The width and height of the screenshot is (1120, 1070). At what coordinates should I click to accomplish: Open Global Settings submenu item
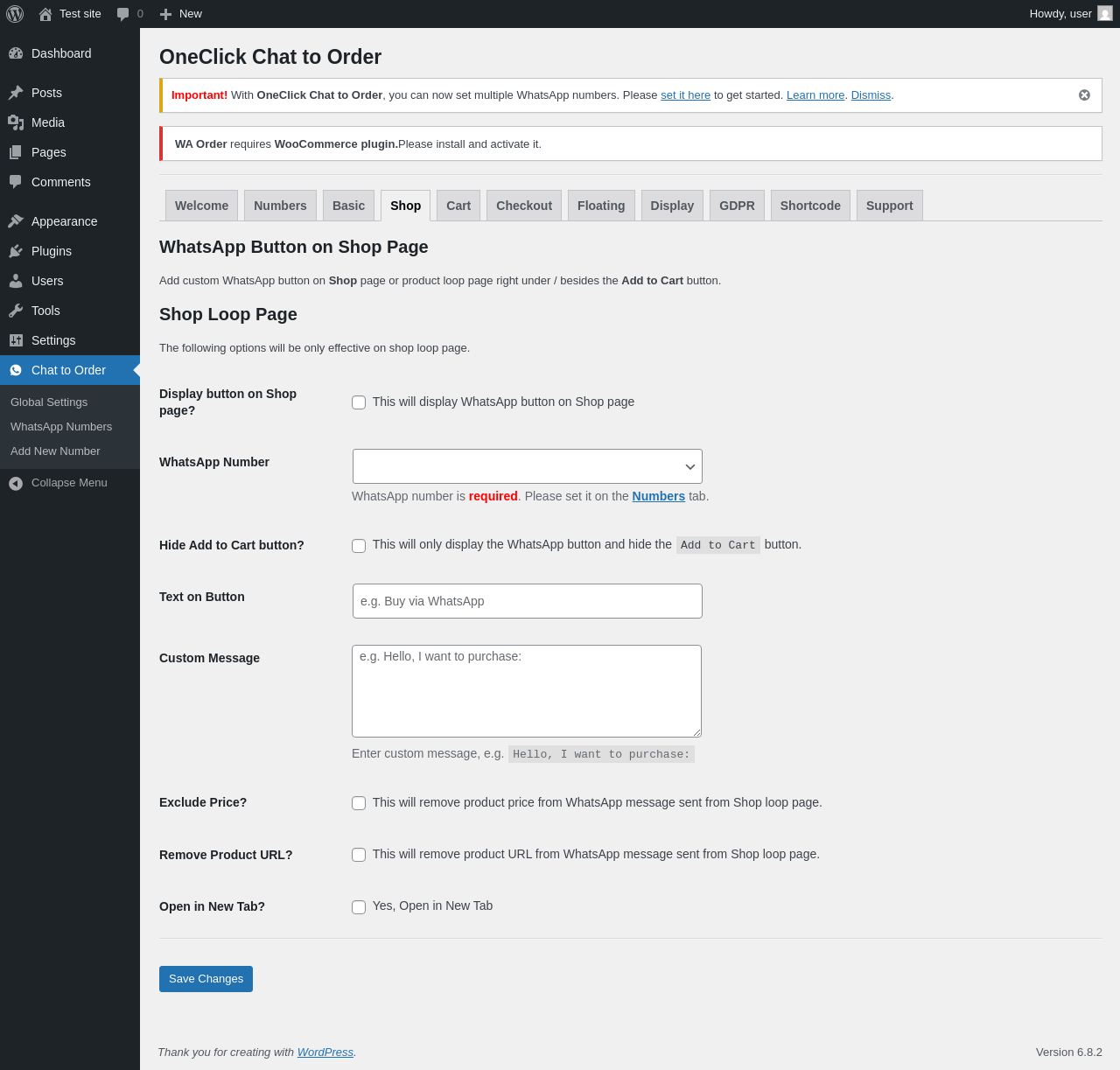pos(49,402)
